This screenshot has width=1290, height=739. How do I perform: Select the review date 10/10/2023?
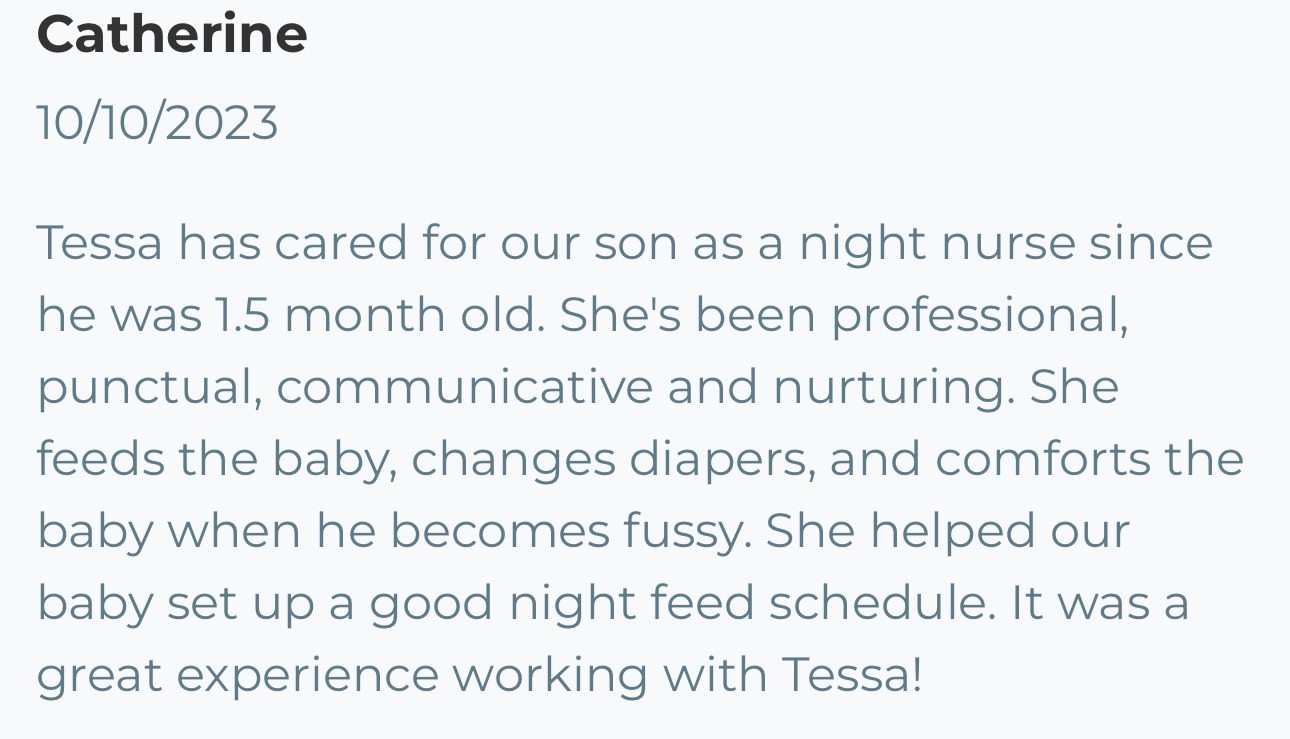click(x=157, y=123)
